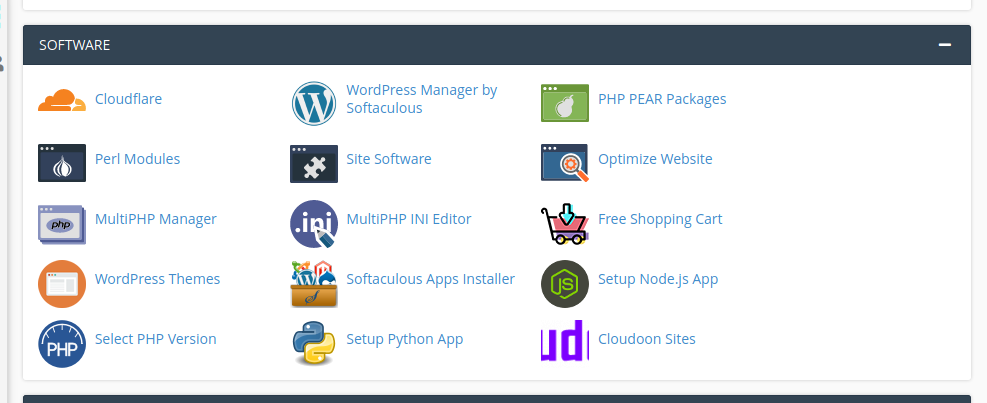Collapse the Software section with minus

coord(944,45)
